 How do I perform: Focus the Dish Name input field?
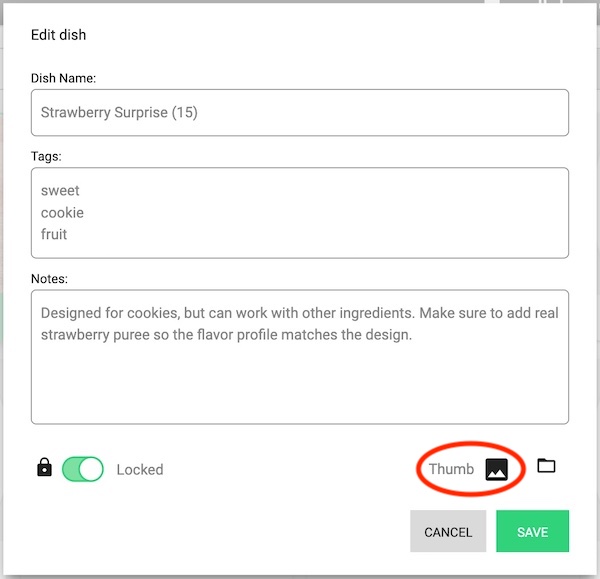pyautogui.click(x=300, y=113)
